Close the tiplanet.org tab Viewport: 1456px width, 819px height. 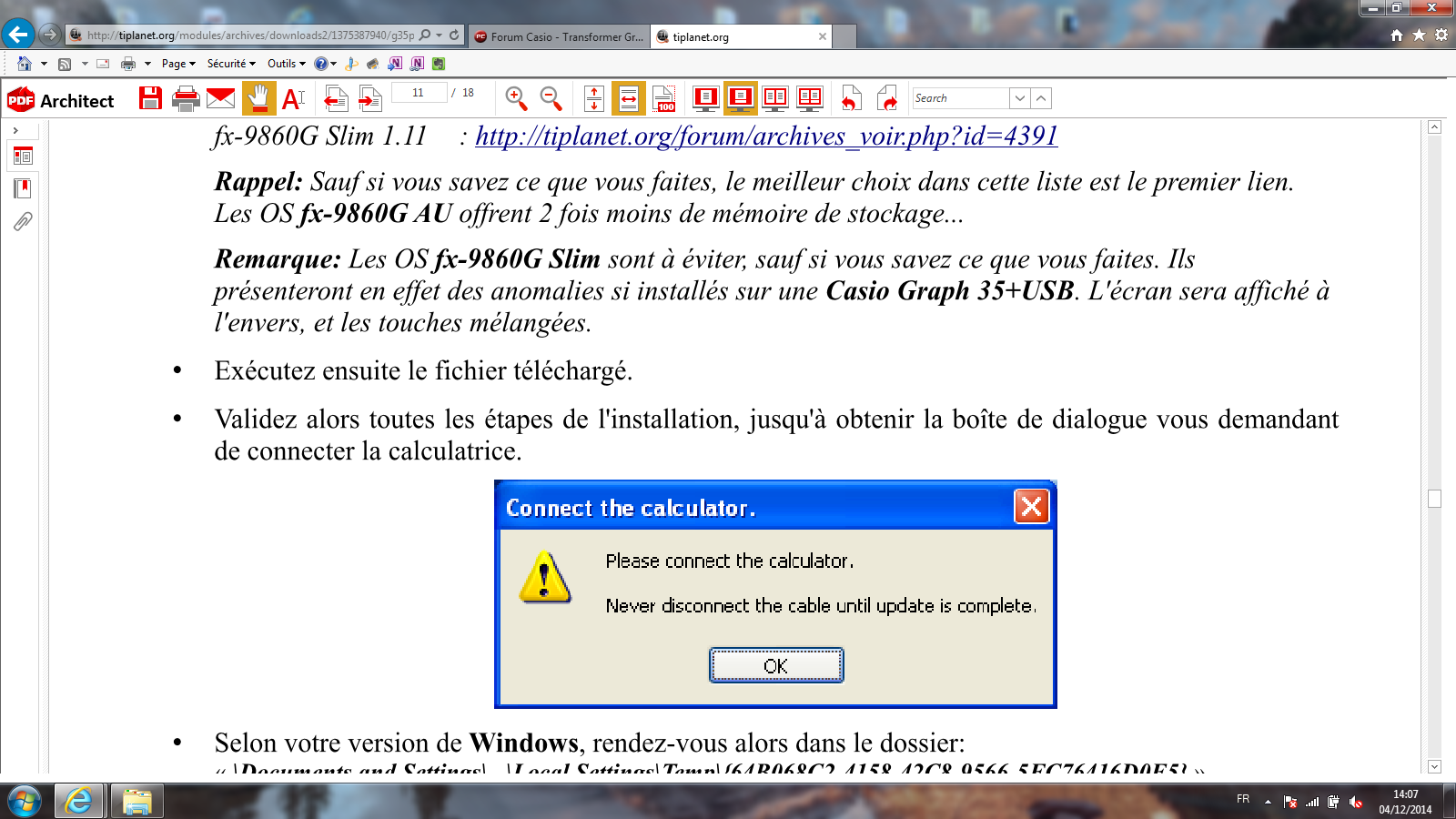tap(823, 36)
